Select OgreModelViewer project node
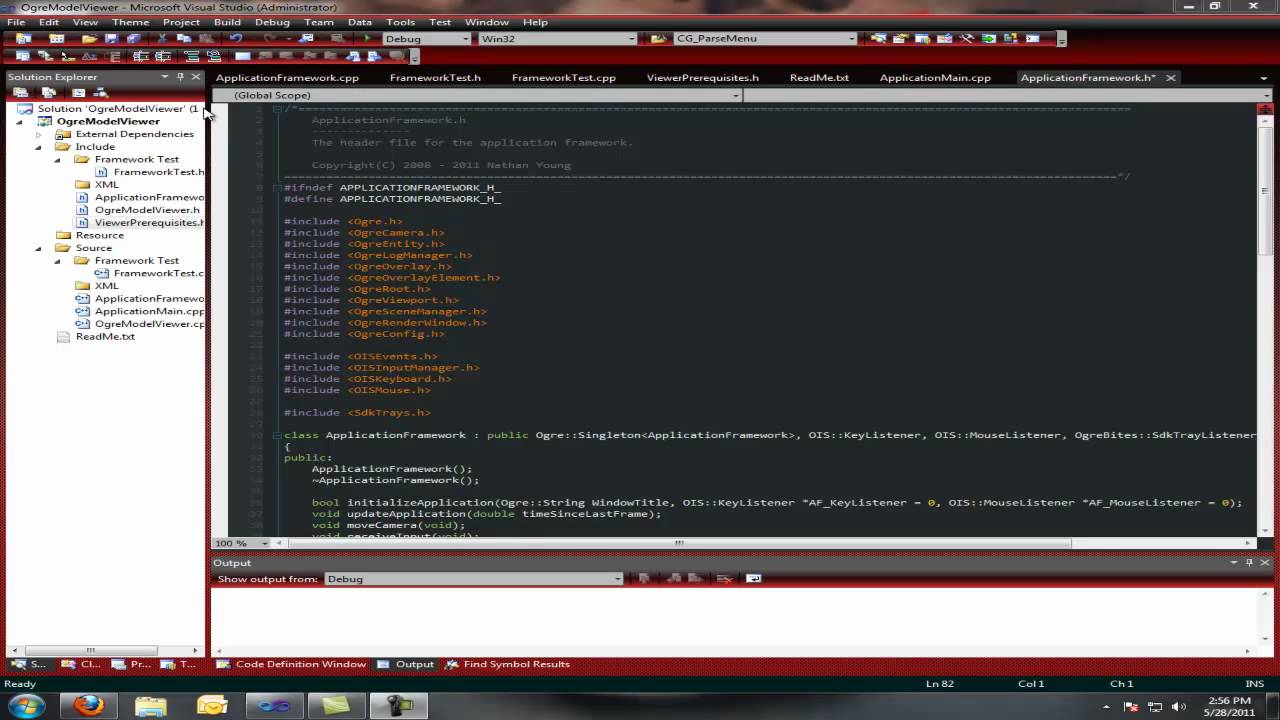 click(108, 121)
